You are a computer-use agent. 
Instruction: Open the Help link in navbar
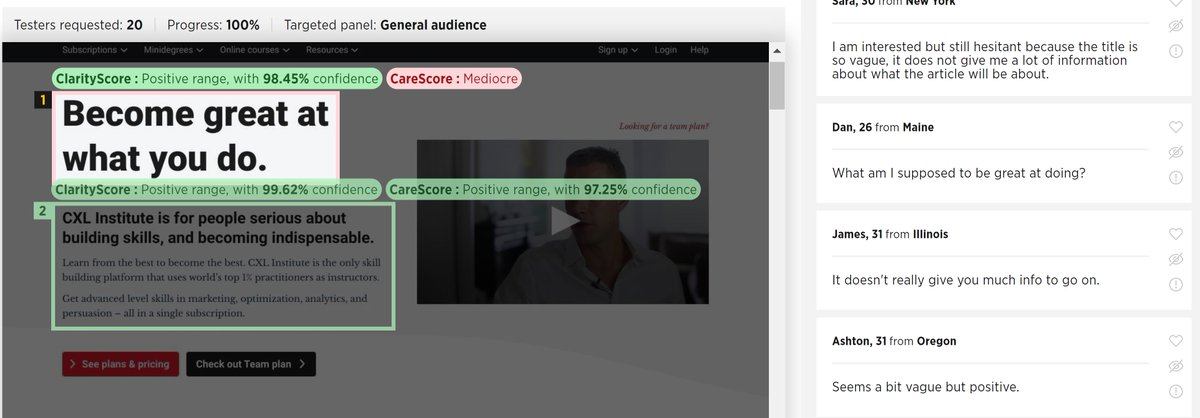699,50
